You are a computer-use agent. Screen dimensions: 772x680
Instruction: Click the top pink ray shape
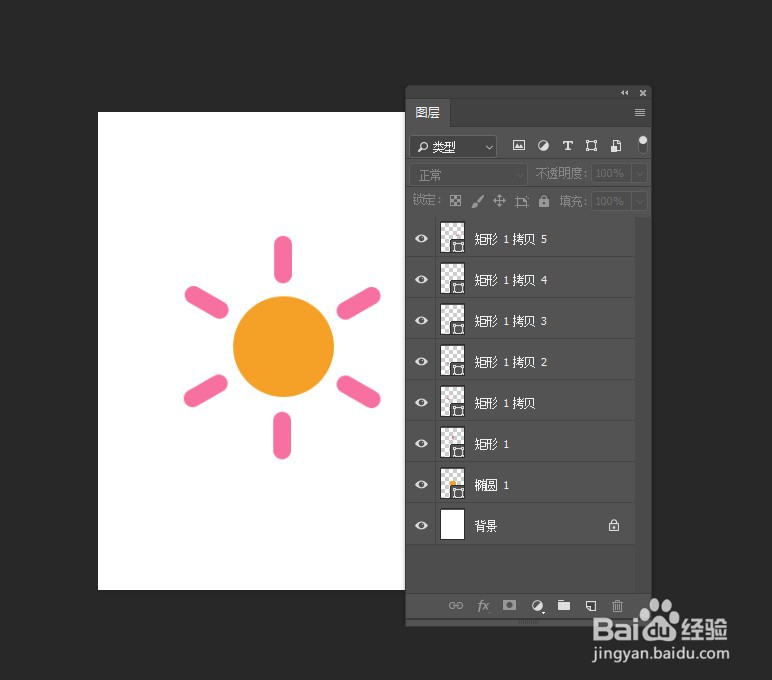pos(283,259)
